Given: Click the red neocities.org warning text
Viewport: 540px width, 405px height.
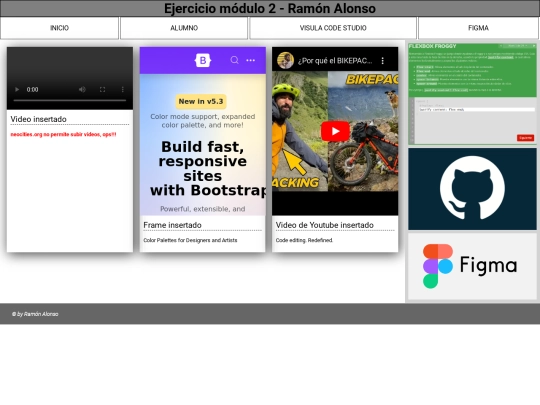Looking at the screenshot, I should (x=63, y=134).
